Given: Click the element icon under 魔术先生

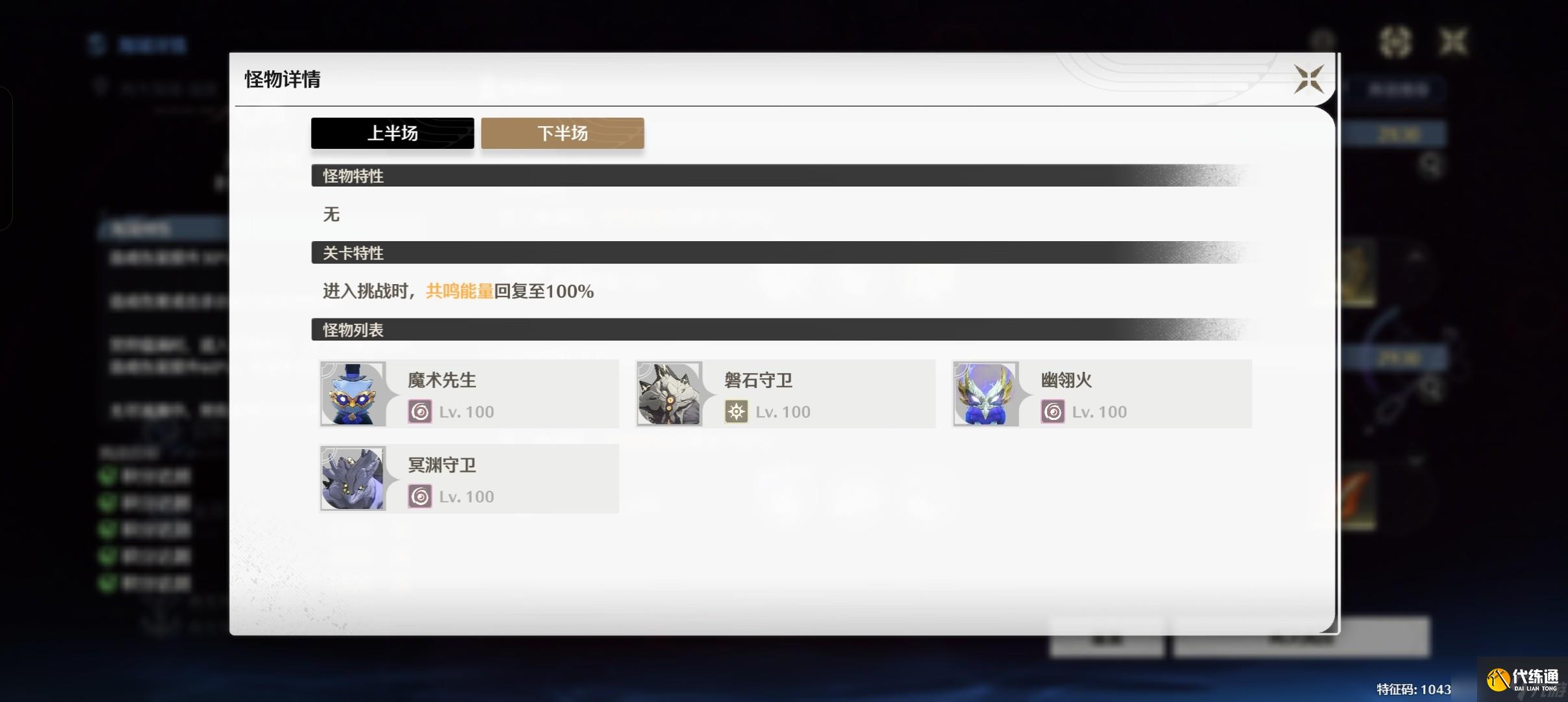Looking at the screenshot, I should (420, 412).
